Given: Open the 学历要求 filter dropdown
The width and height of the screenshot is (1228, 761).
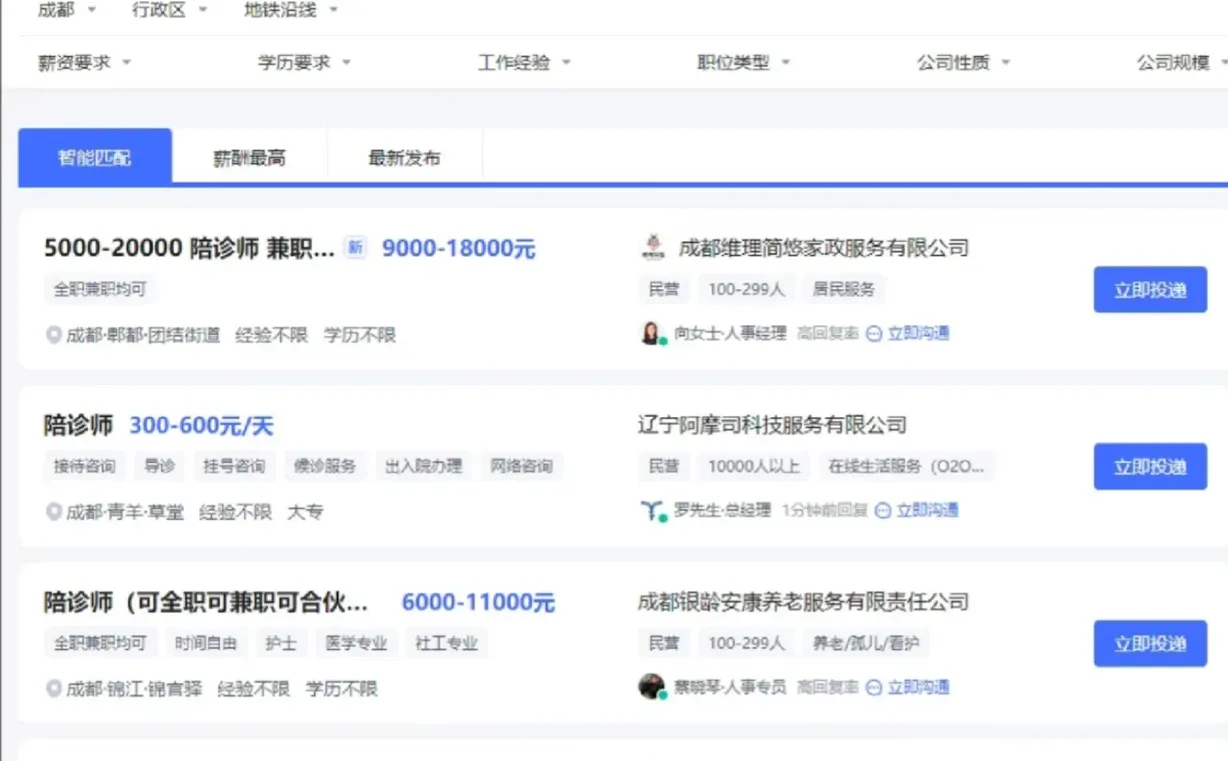Looking at the screenshot, I should point(296,61).
